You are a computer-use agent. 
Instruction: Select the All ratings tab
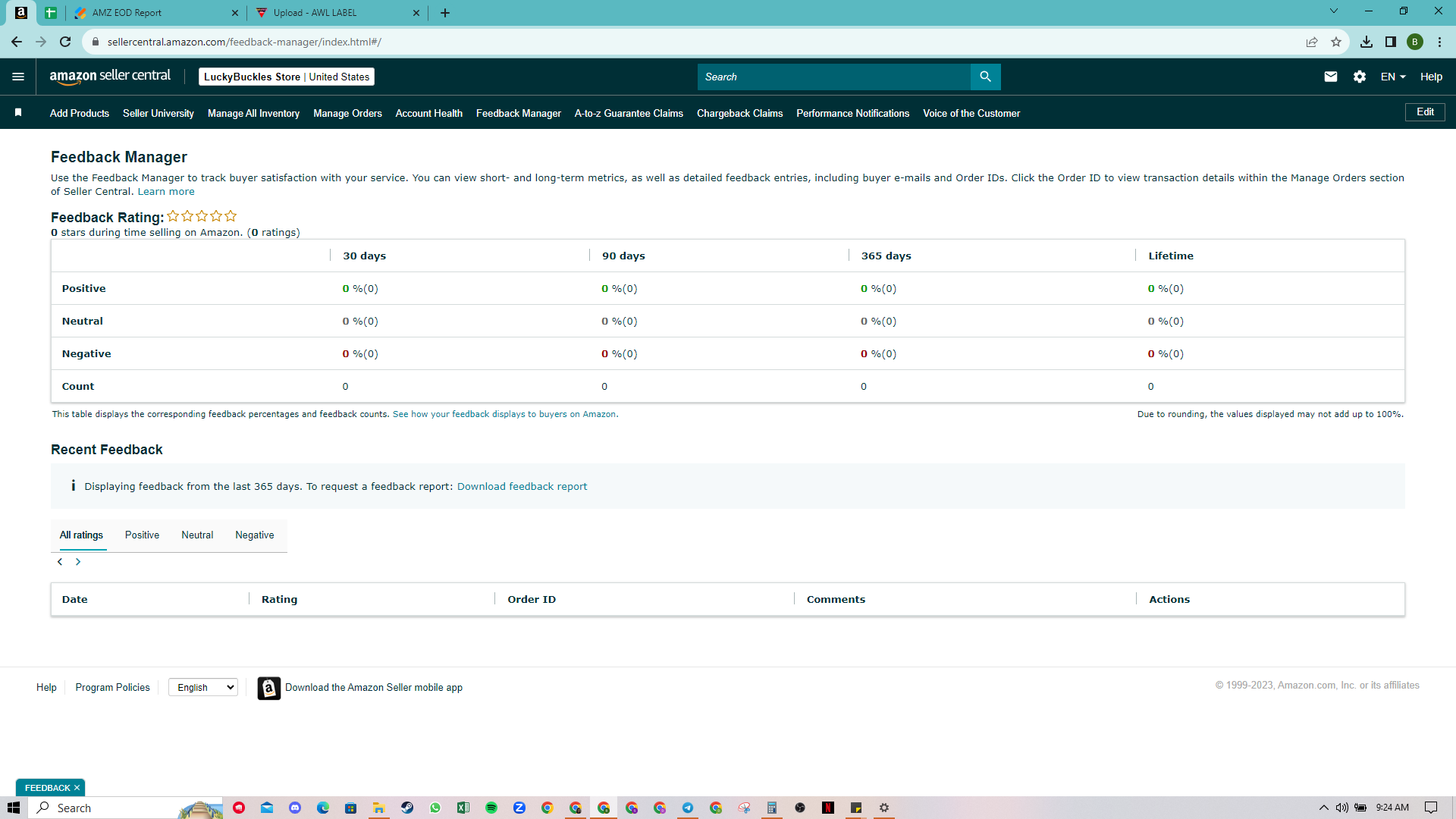click(x=81, y=535)
